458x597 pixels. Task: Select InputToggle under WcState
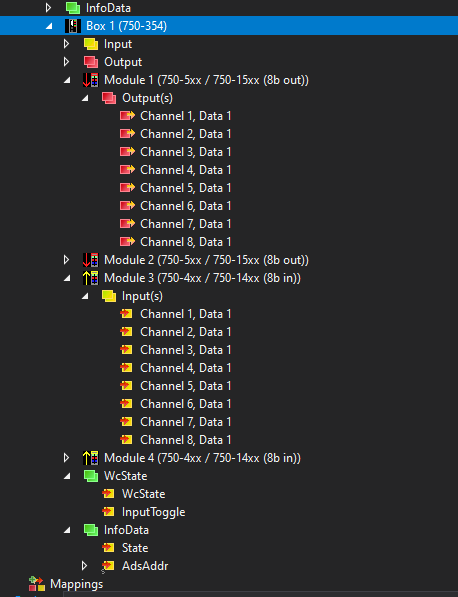153,512
